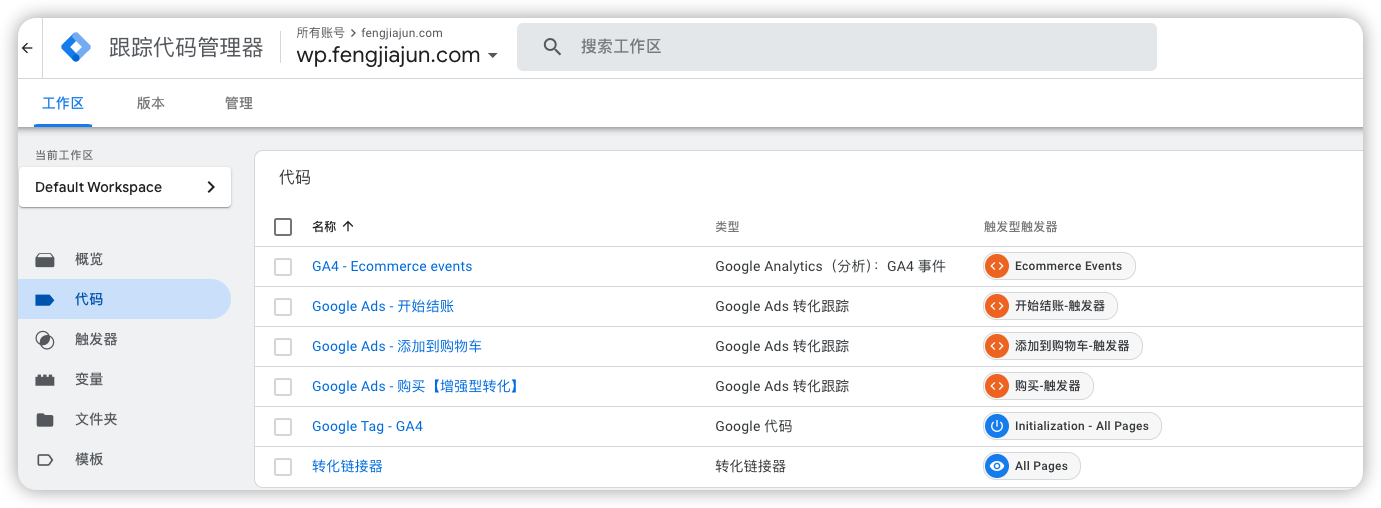This screenshot has width=1381, height=508.
Task: Check the GA4 - Ecommerce events row checkbox
Action: 283,267
